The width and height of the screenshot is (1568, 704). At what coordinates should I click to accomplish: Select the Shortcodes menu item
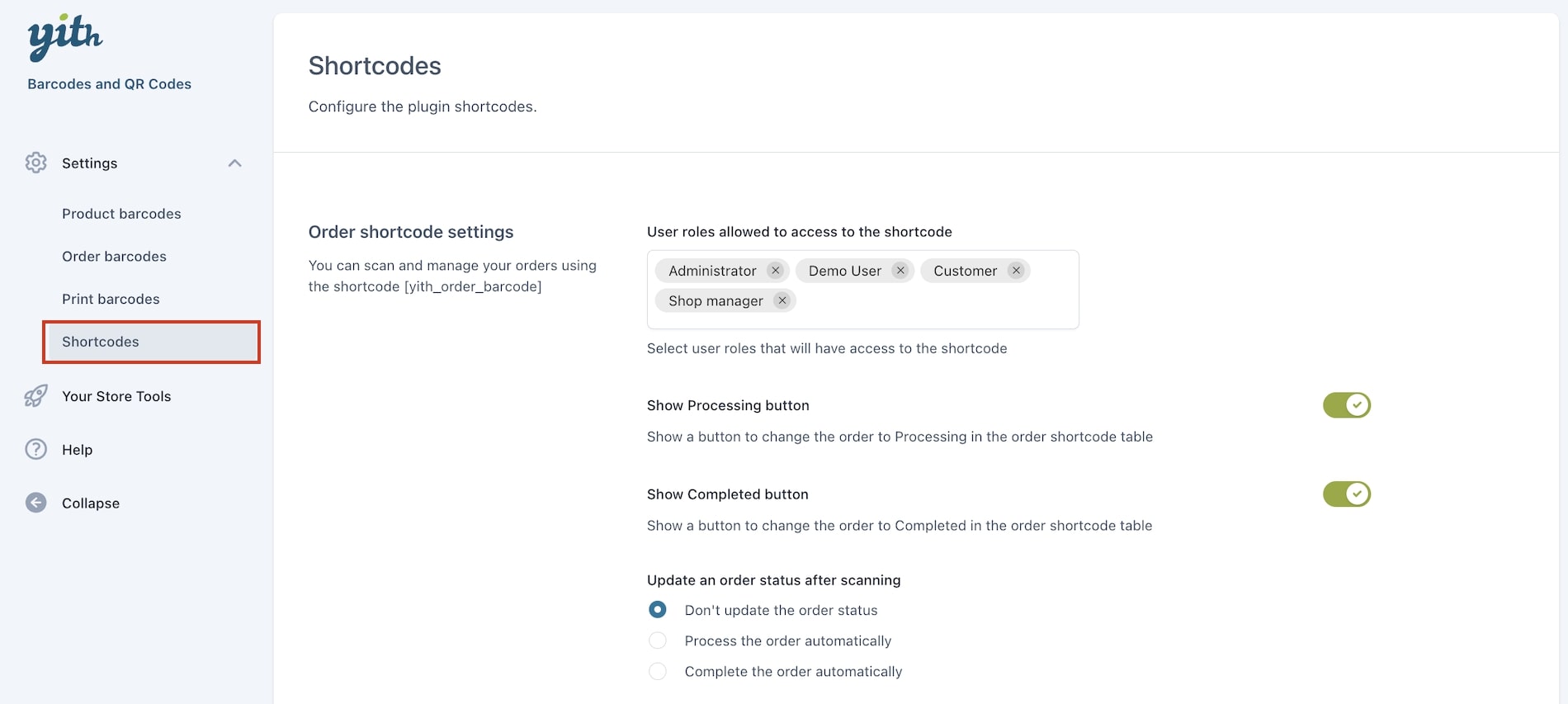151,342
